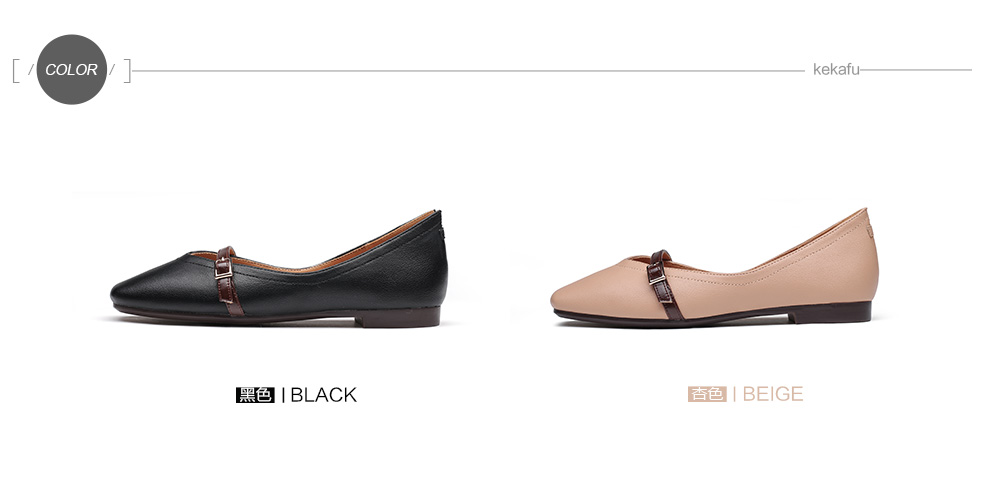Screen dimensions: 990x484
Task: Click the 黑色 black label tag
Action: 255,395
